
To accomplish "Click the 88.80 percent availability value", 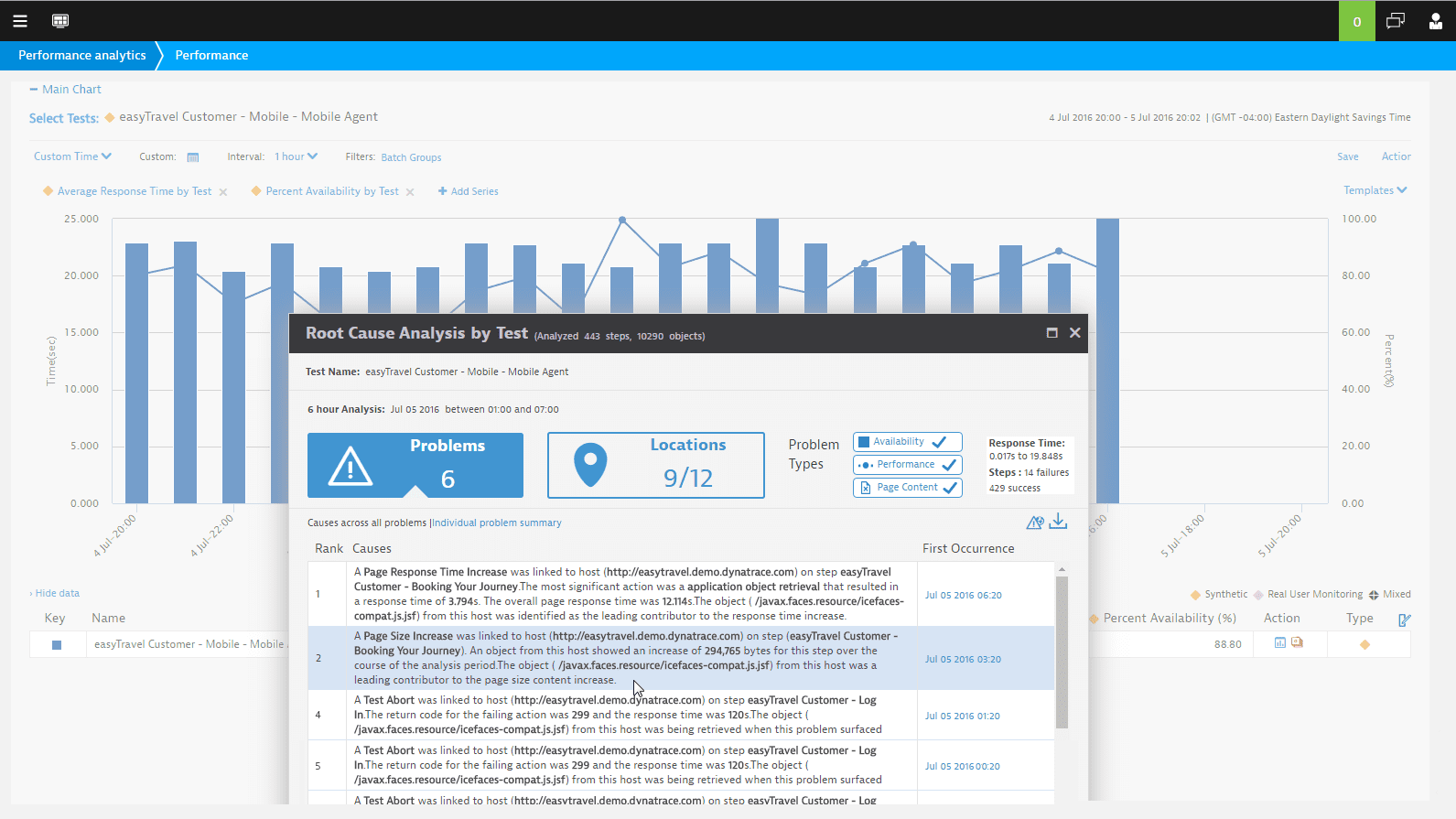I will tap(1227, 644).
